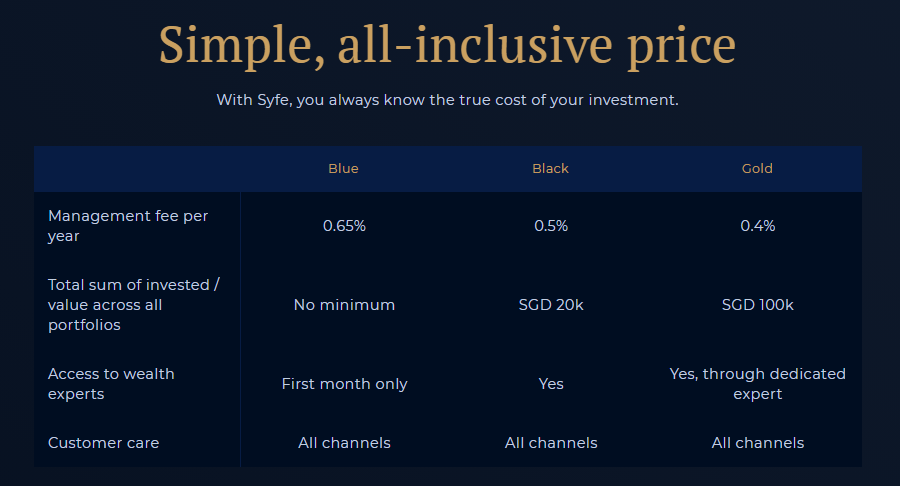Click the 'Yes' cell under Black

click(x=551, y=384)
